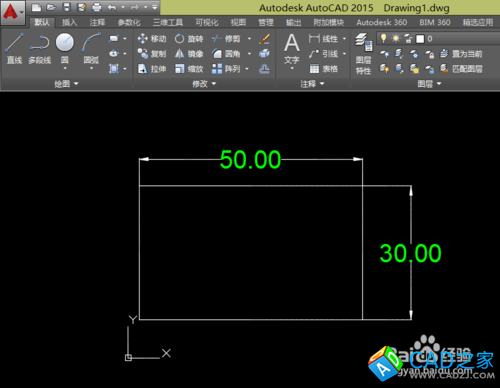Toggle layer 0 freeze sun icon
500x388 pixels.
click(x=396, y=39)
